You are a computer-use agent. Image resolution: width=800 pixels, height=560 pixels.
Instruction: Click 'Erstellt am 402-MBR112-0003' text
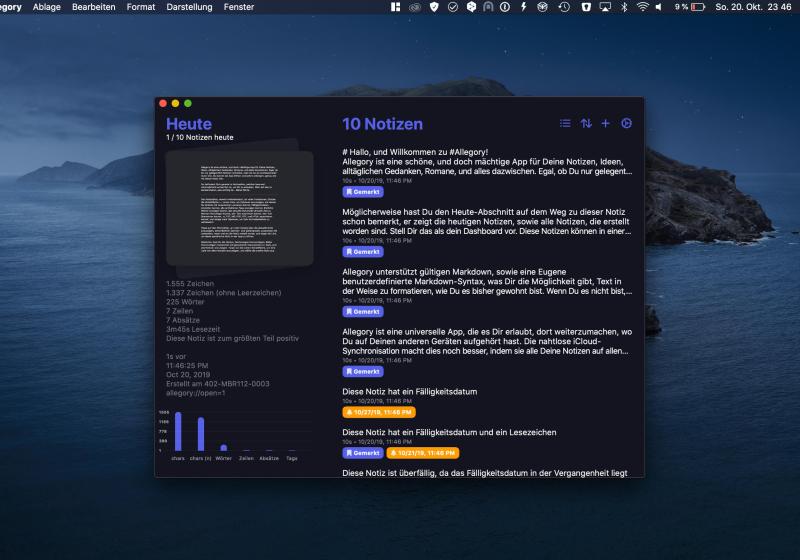tap(217, 384)
